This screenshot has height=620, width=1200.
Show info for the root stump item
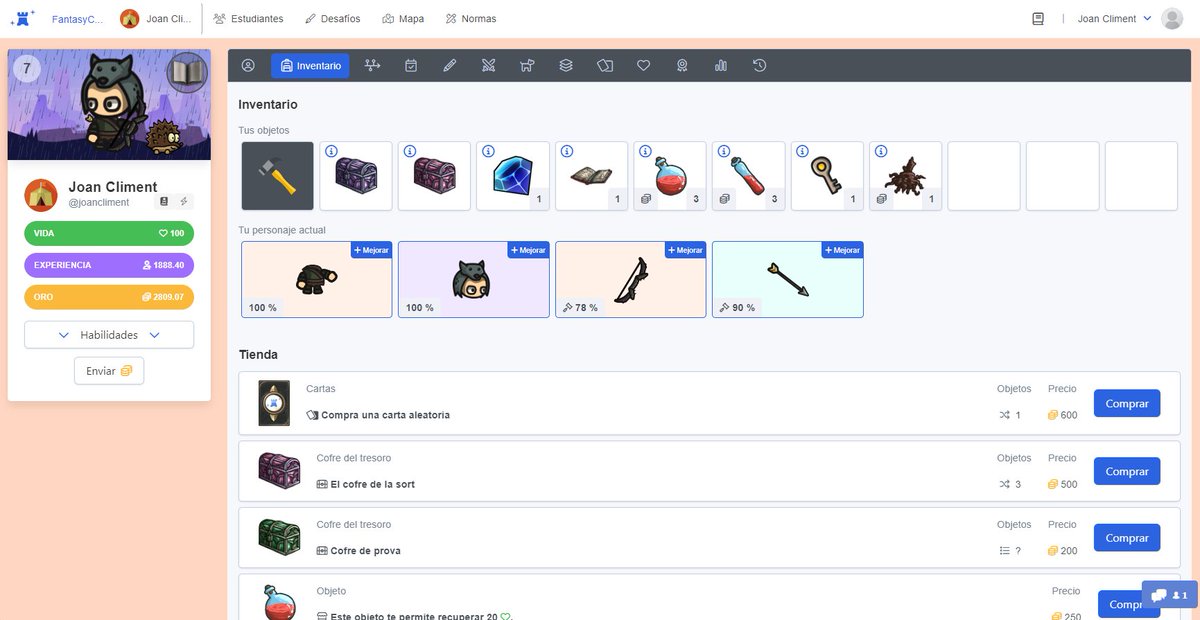click(x=881, y=152)
